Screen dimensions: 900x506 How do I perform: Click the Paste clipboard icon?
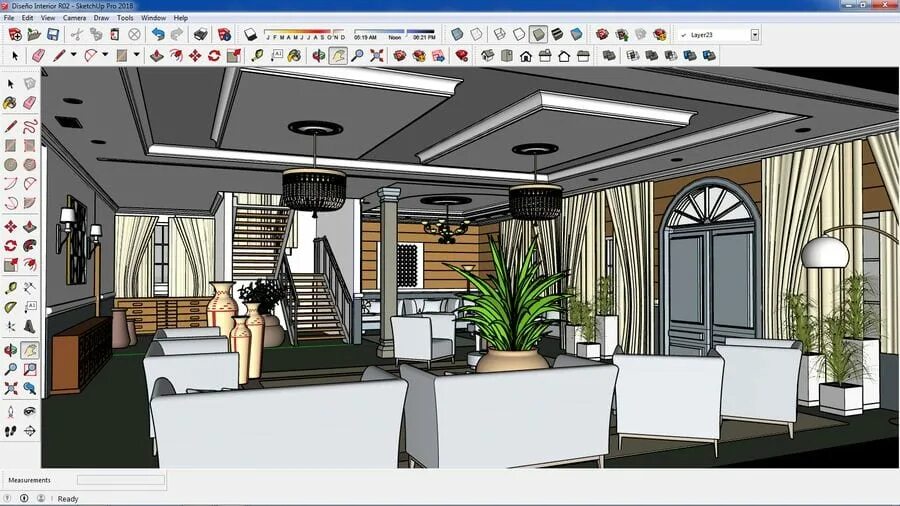(x=115, y=34)
